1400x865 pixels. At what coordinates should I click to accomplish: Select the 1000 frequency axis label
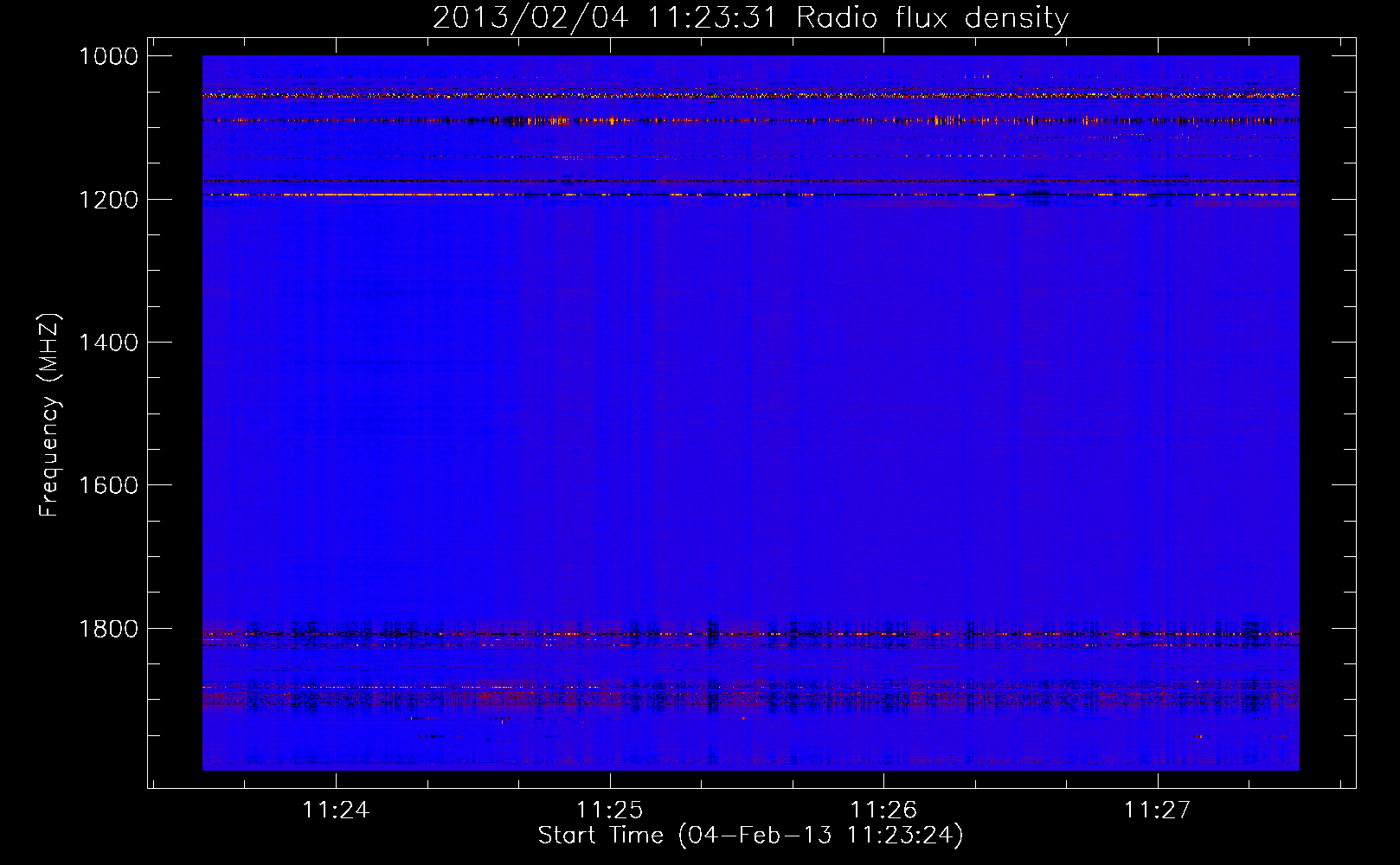point(108,56)
